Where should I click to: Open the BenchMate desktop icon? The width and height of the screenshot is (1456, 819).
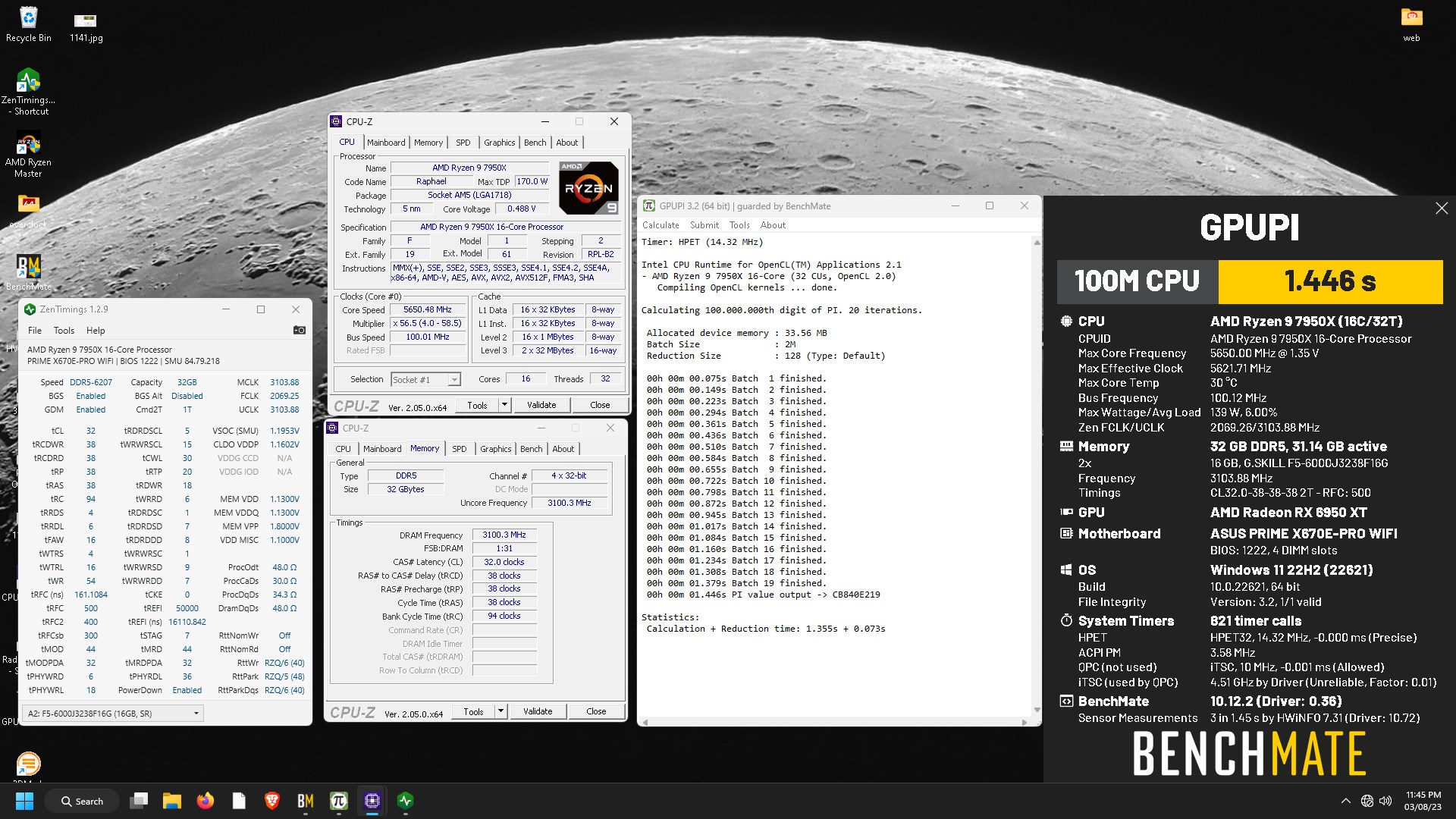click(x=28, y=271)
